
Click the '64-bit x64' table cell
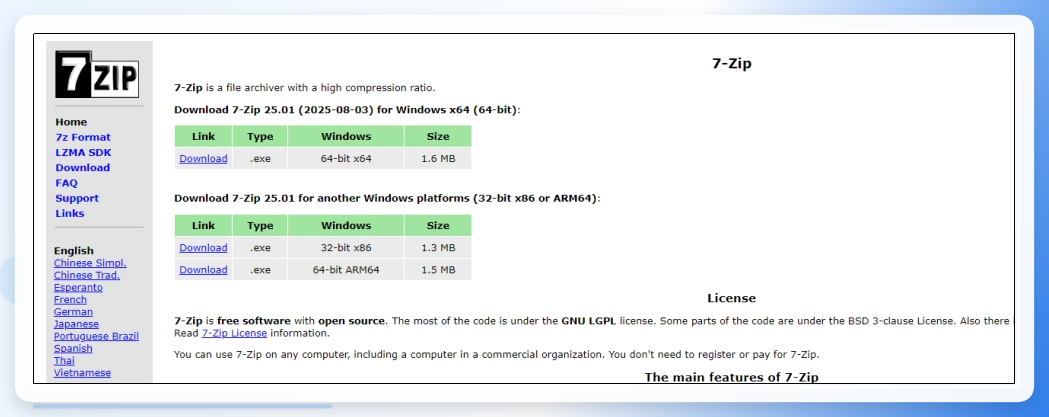346,159
